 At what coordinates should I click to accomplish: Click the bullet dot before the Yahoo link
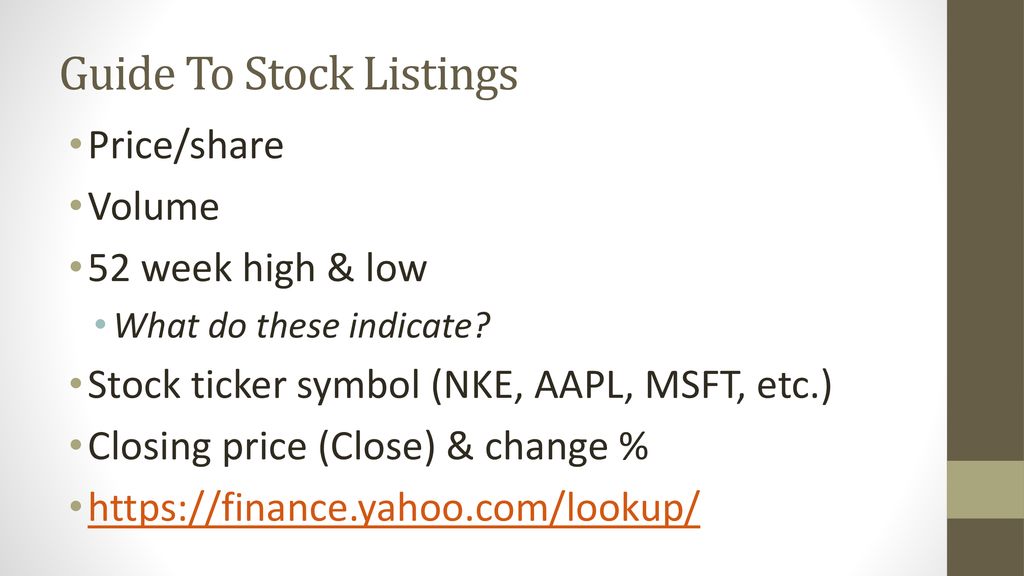point(76,506)
